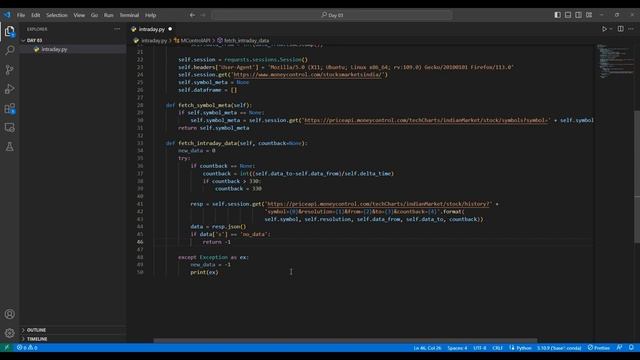This screenshot has width=640, height=360.
Task: Open the priceapi history URL on line 41
Action: point(377,204)
